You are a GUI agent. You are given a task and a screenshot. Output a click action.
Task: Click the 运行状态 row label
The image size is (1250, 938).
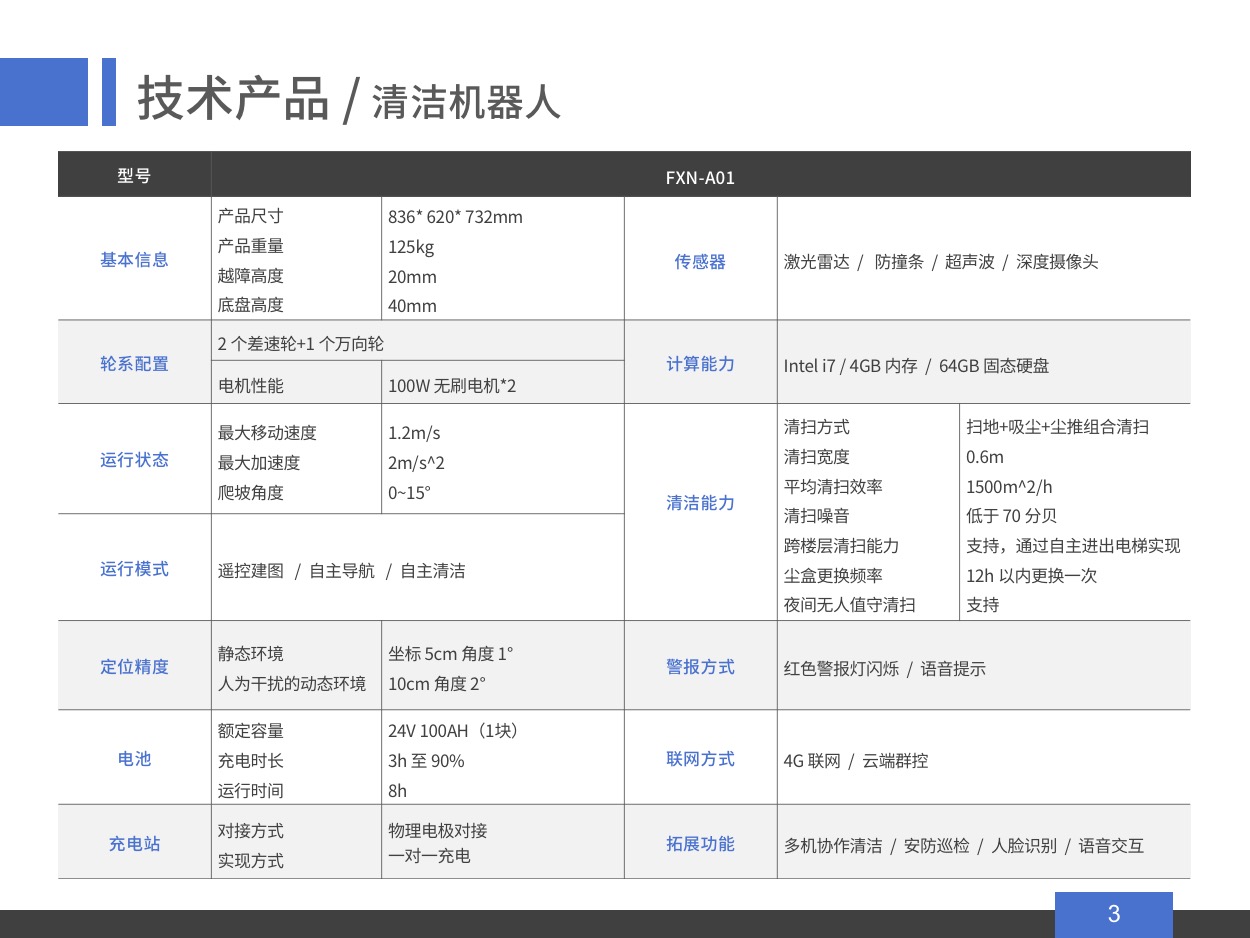point(134,460)
